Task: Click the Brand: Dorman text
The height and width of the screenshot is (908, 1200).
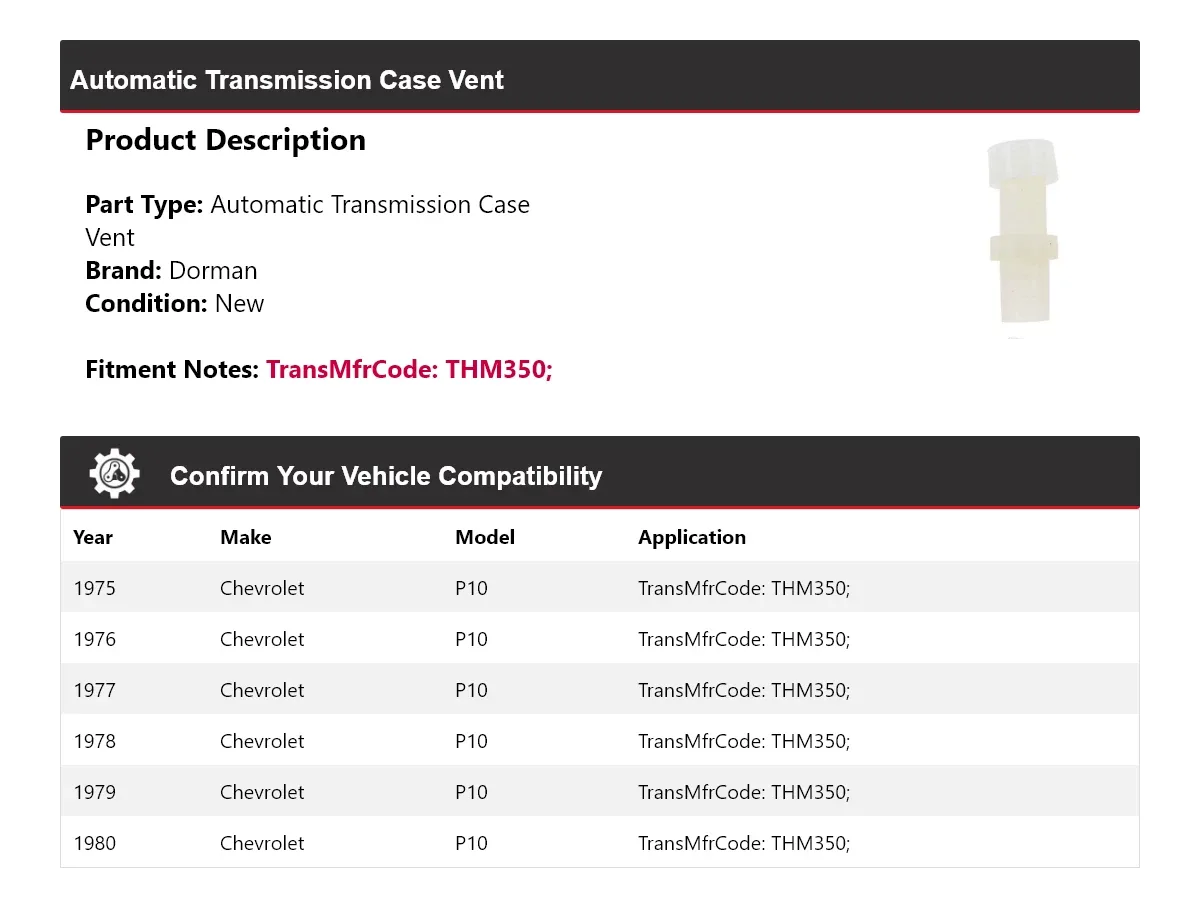Action: (x=171, y=270)
